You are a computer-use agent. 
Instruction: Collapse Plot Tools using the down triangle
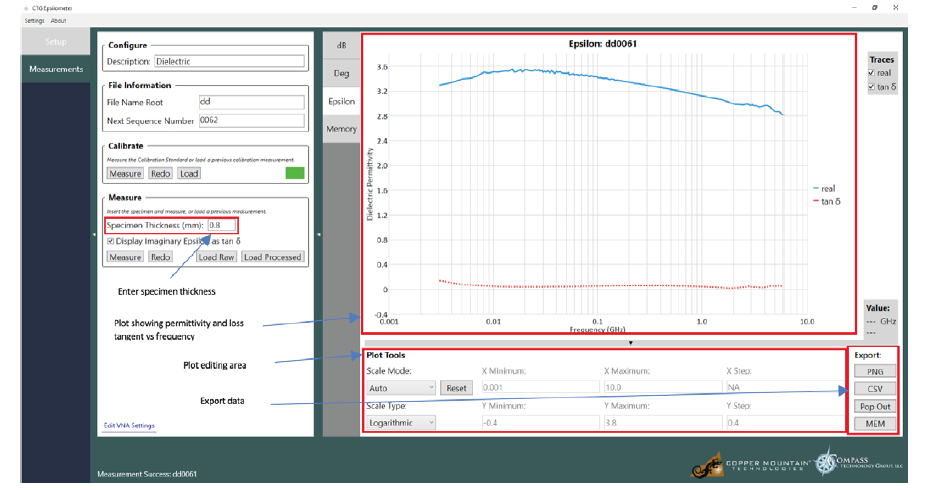[x=630, y=342]
